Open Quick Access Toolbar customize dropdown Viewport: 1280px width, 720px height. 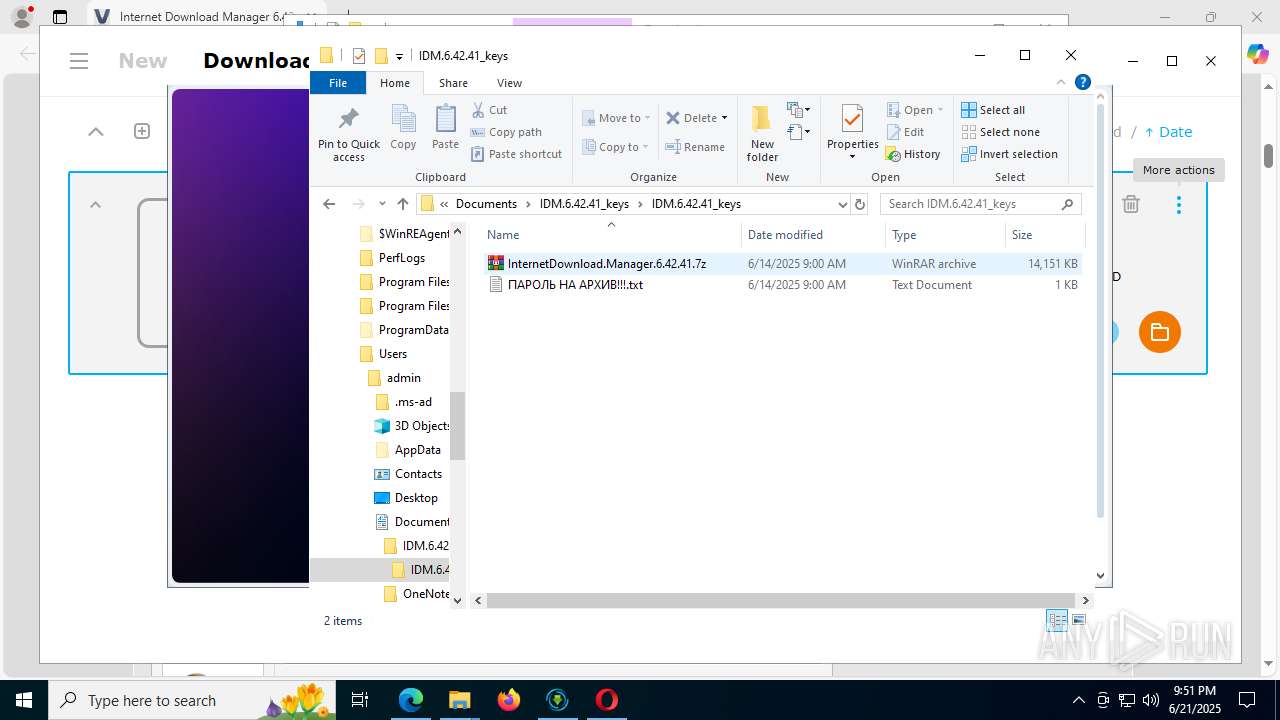point(399,56)
